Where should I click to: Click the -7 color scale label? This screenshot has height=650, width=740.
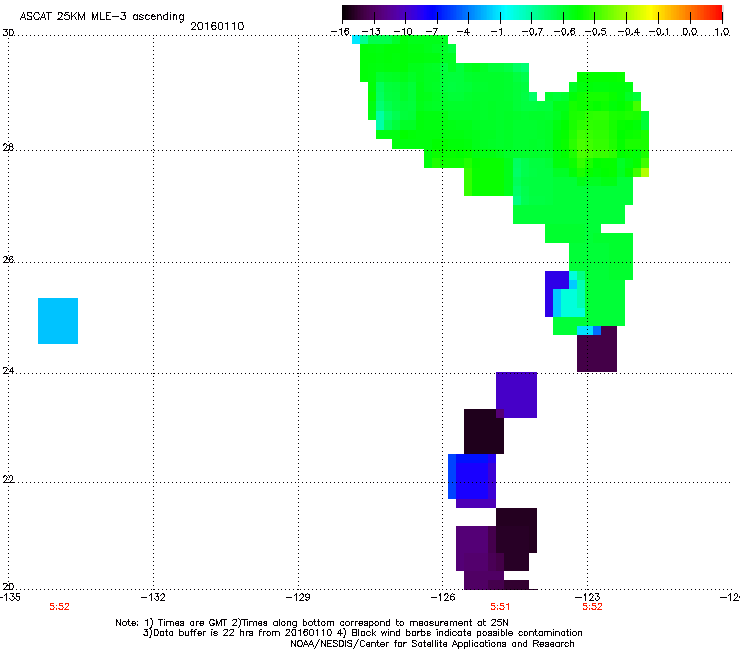click(434, 32)
